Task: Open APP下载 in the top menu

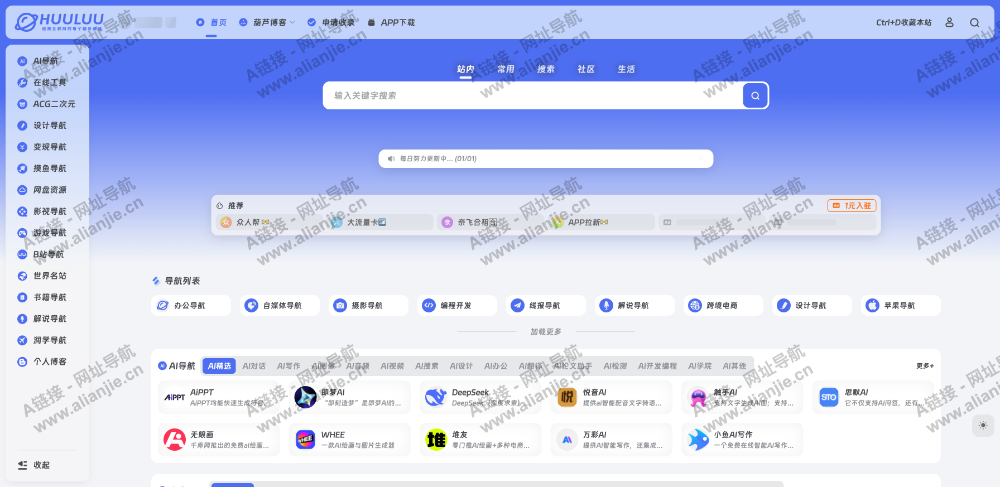Action: [391, 22]
